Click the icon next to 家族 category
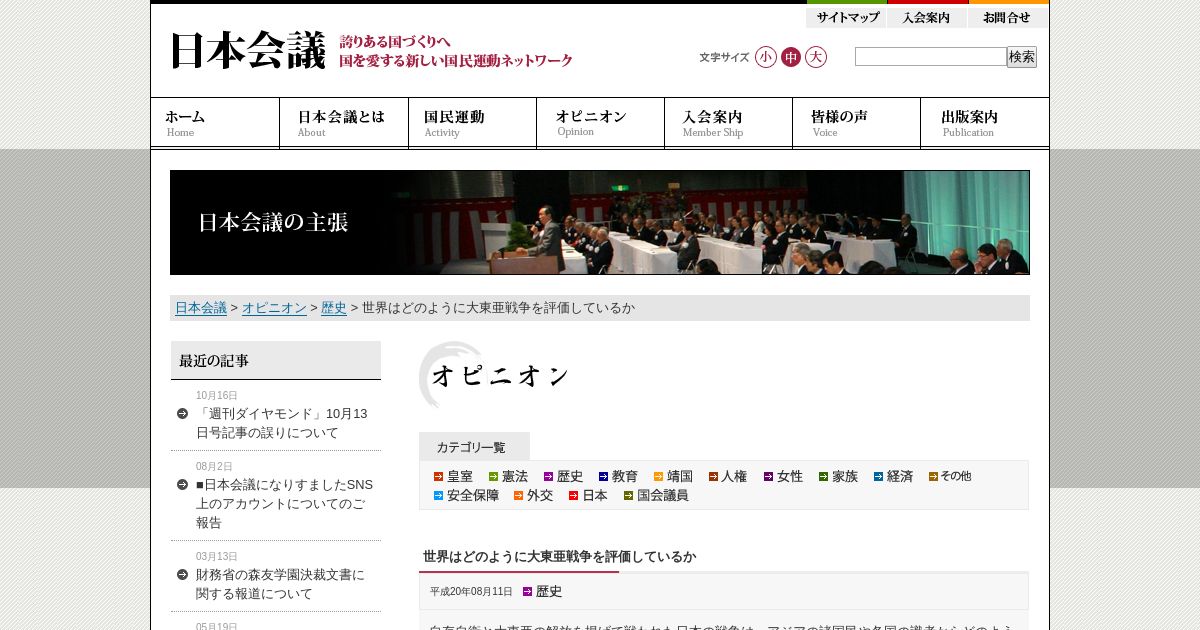1200x630 pixels. 823,477
